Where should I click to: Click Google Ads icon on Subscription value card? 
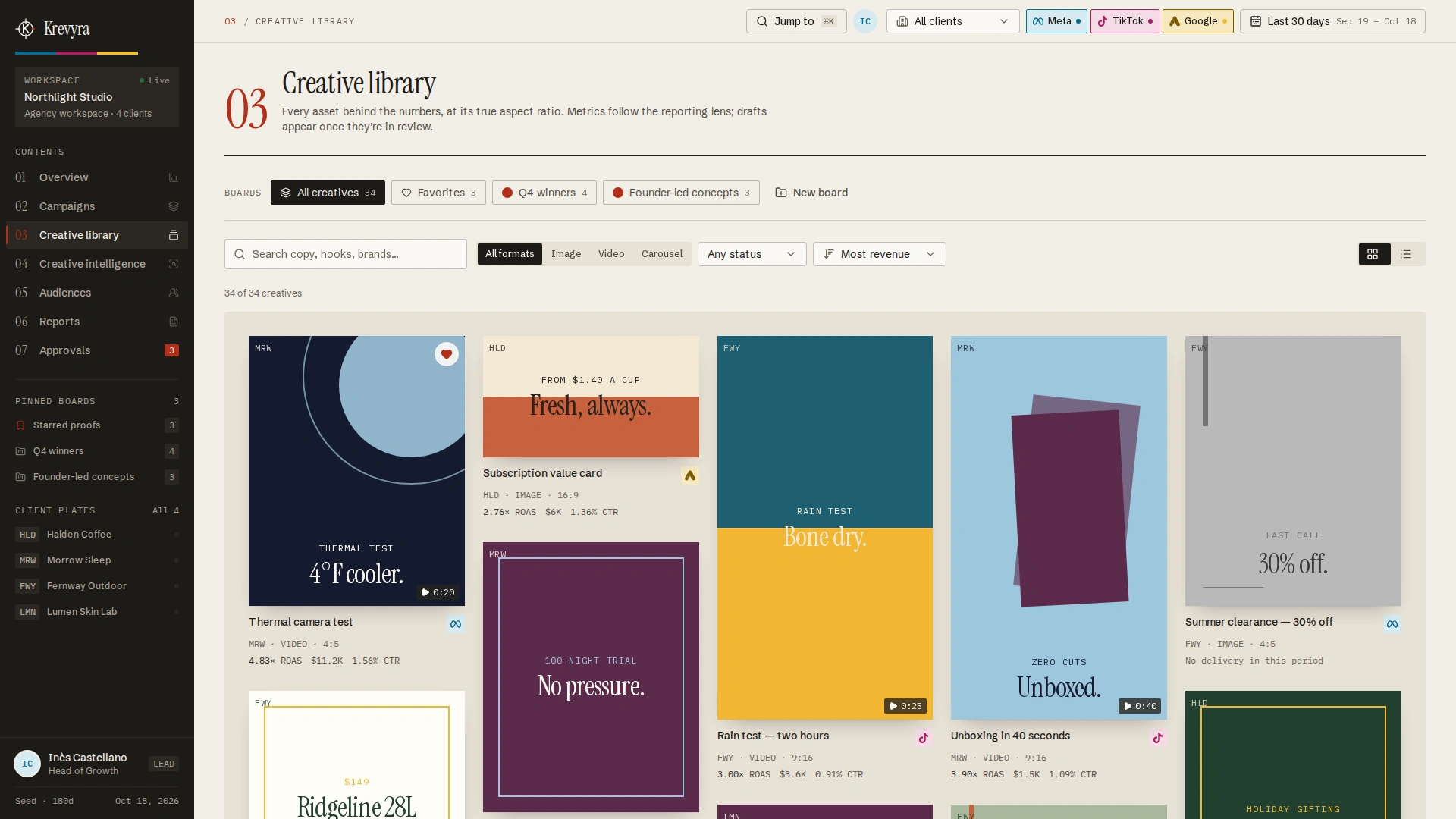(x=689, y=475)
